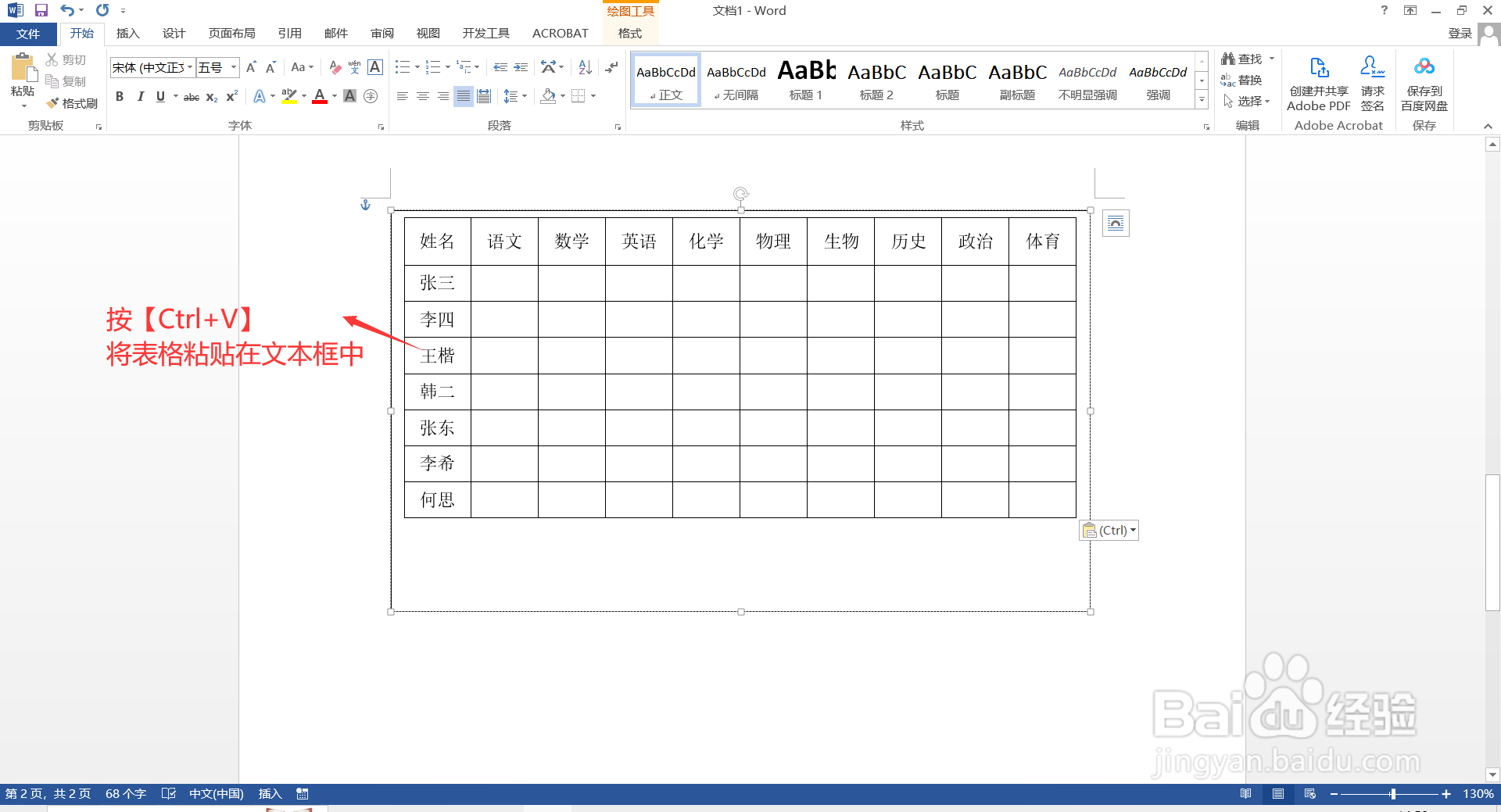This screenshot has height=812, width=1501.
Task: Increase indent of the paragraph
Action: 521,68
